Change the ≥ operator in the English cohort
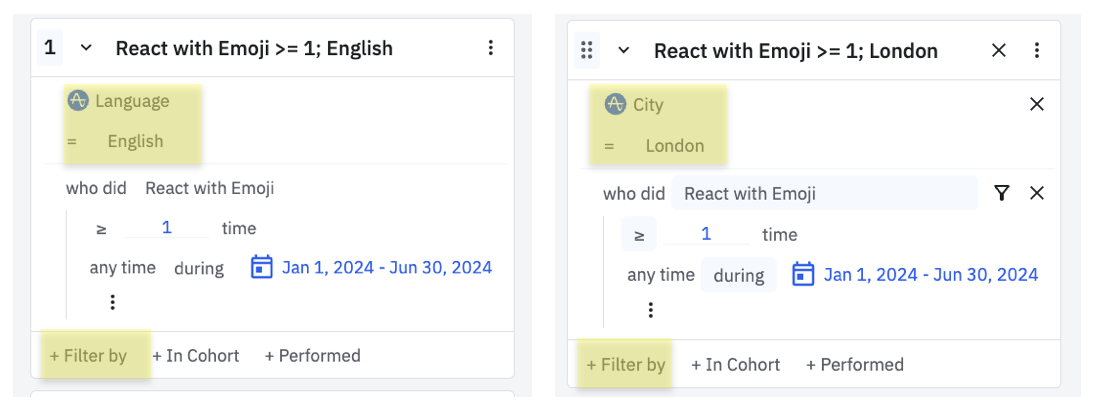 (101, 229)
